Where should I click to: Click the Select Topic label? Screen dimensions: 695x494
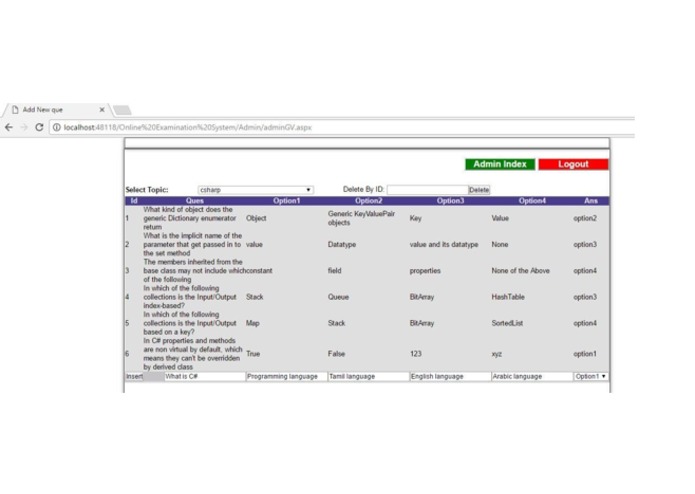point(147,190)
